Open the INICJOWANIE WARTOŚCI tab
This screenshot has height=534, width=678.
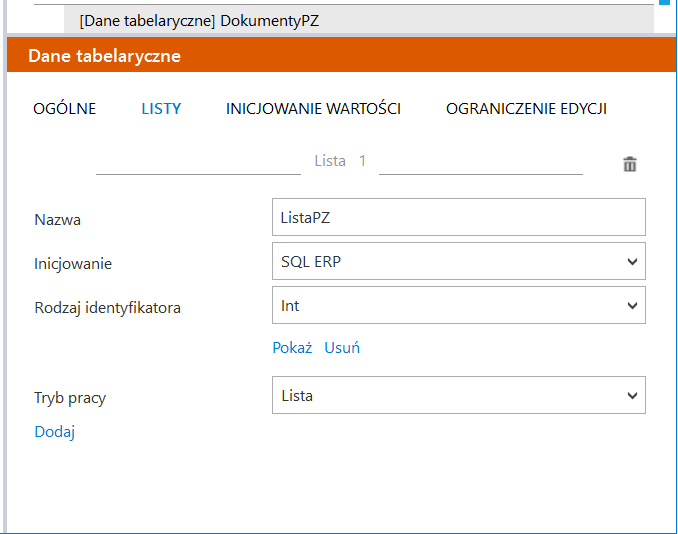(313, 109)
